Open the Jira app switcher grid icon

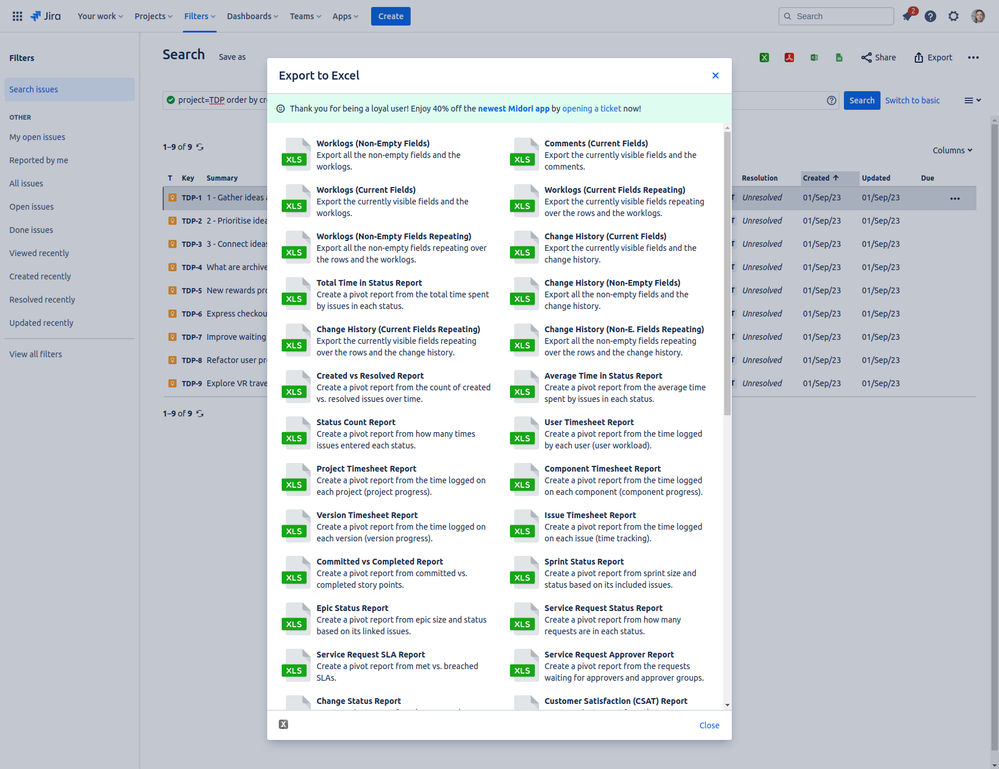pos(17,16)
